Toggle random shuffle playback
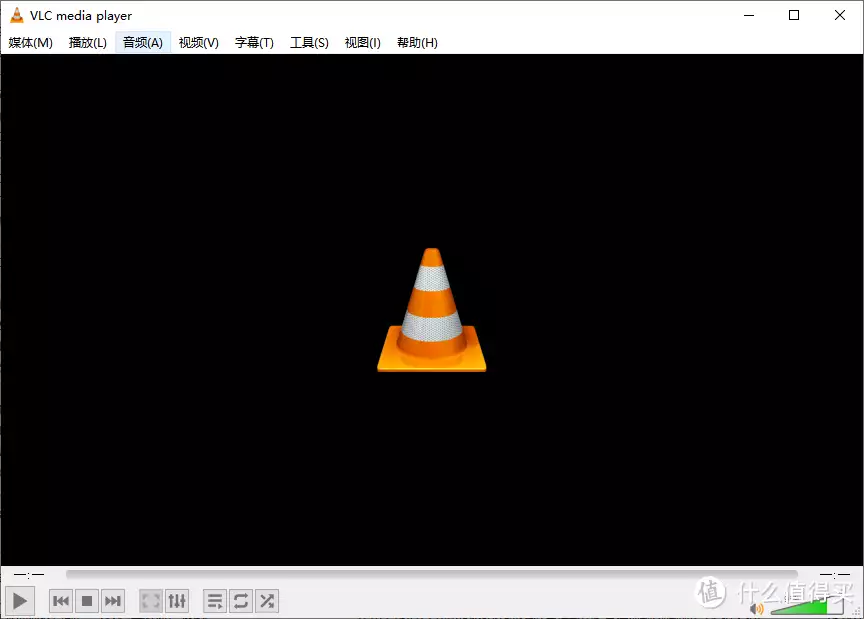 click(x=267, y=601)
